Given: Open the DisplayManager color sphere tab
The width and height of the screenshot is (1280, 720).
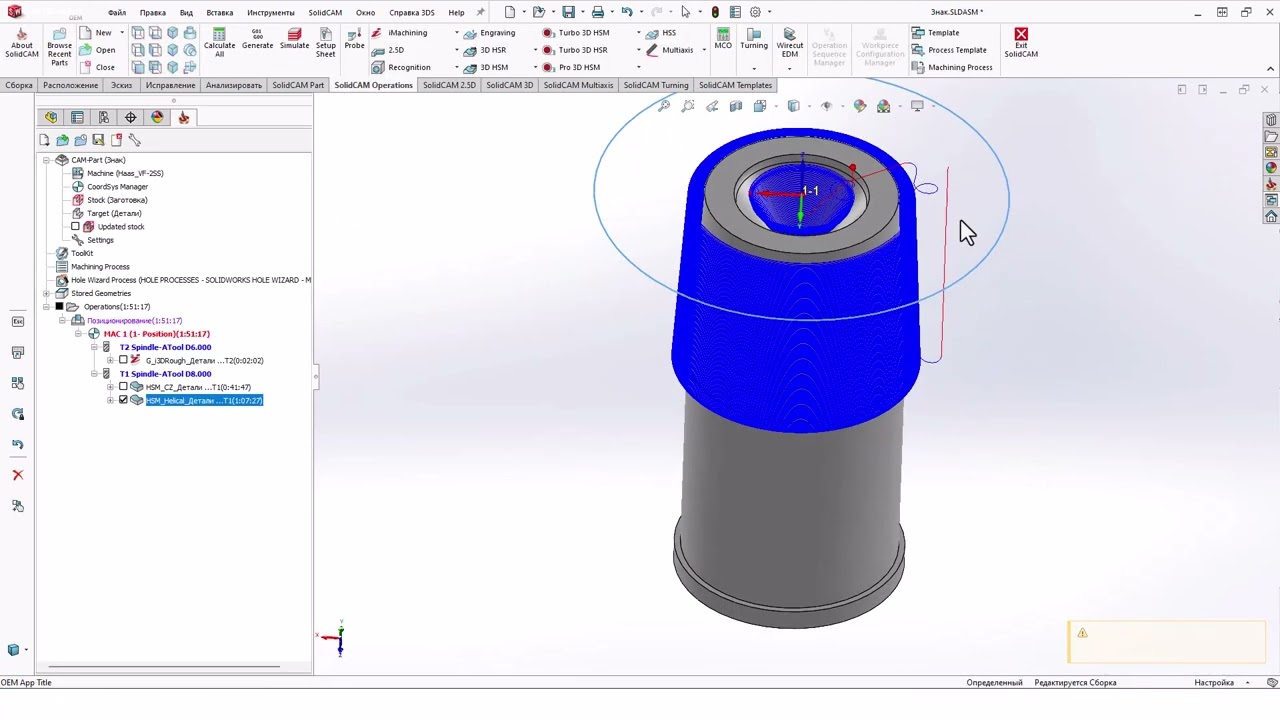Looking at the screenshot, I should [x=157, y=117].
